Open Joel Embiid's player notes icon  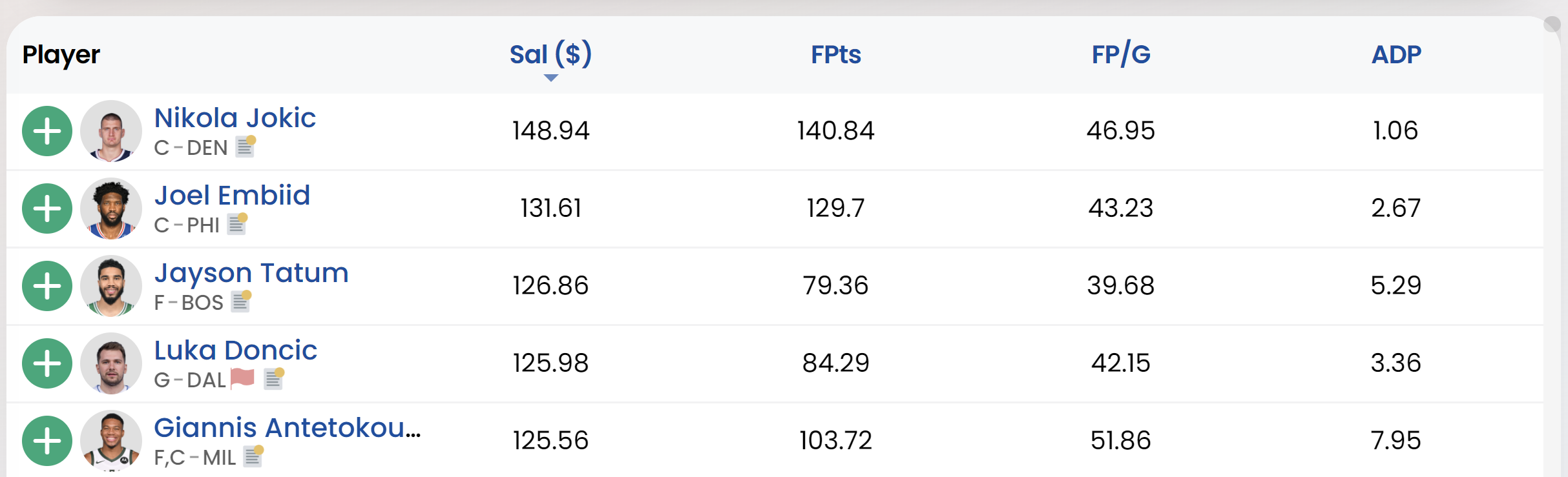click(237, 224)
